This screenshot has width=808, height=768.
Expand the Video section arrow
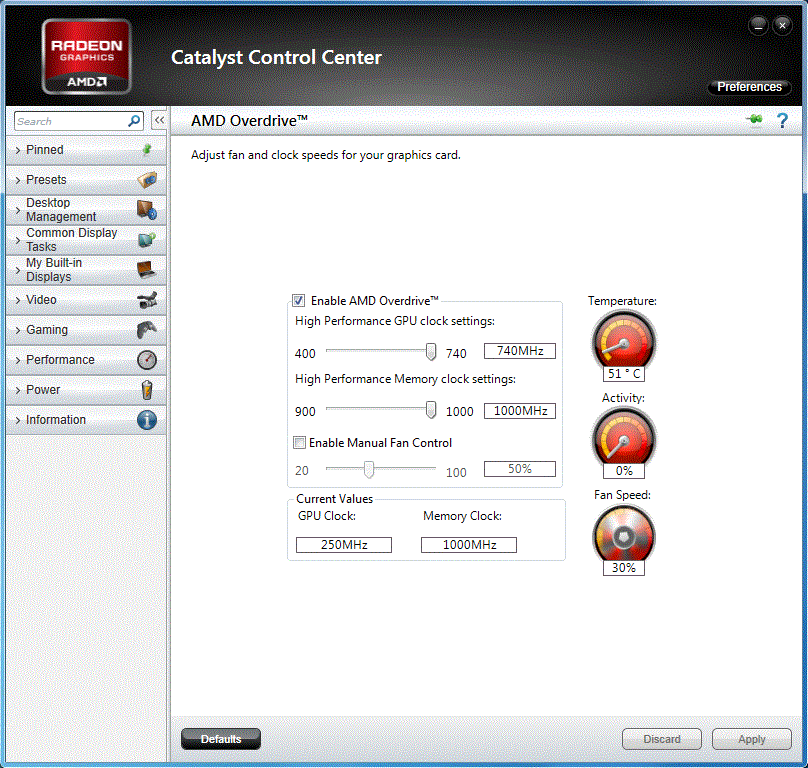click(x=18, y=300)
